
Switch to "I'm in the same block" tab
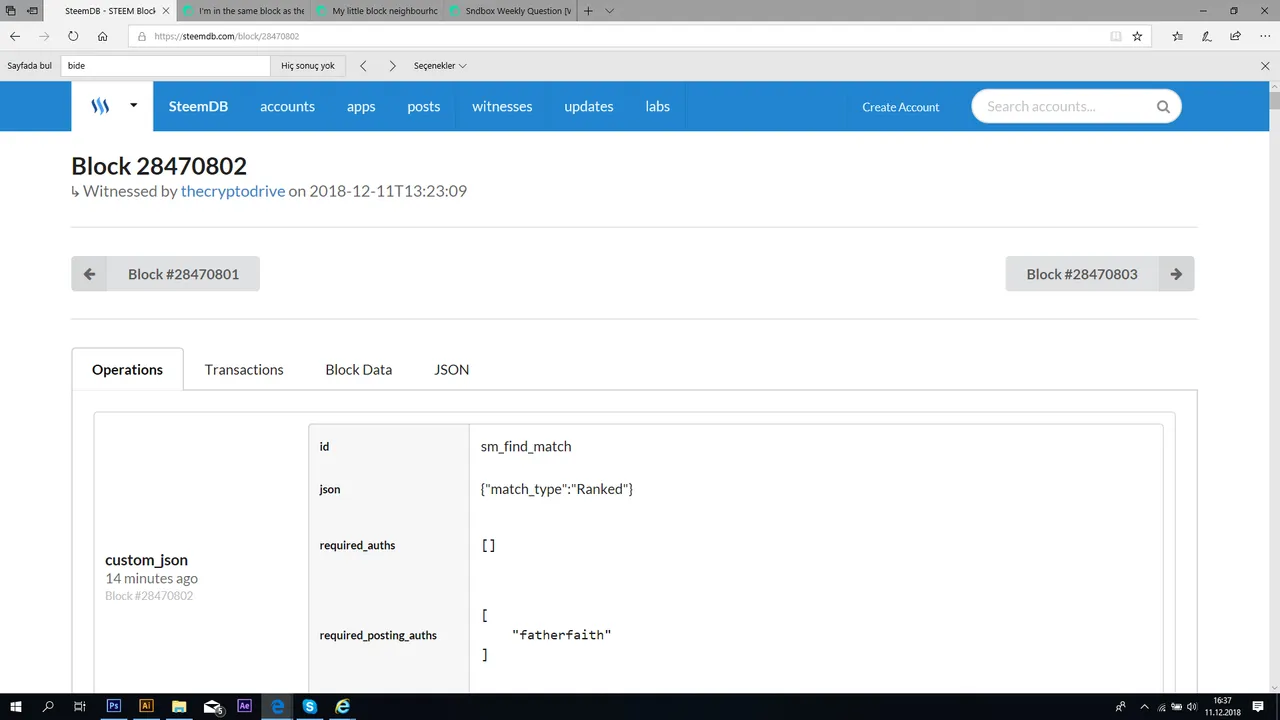pyautogui.click(x=244, y=11)
